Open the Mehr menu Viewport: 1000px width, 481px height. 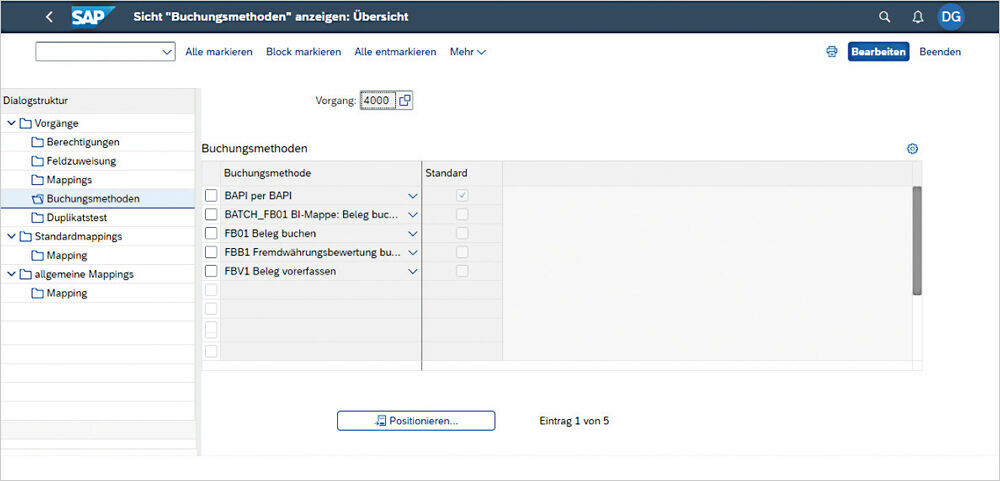click(x=467, y=52)
